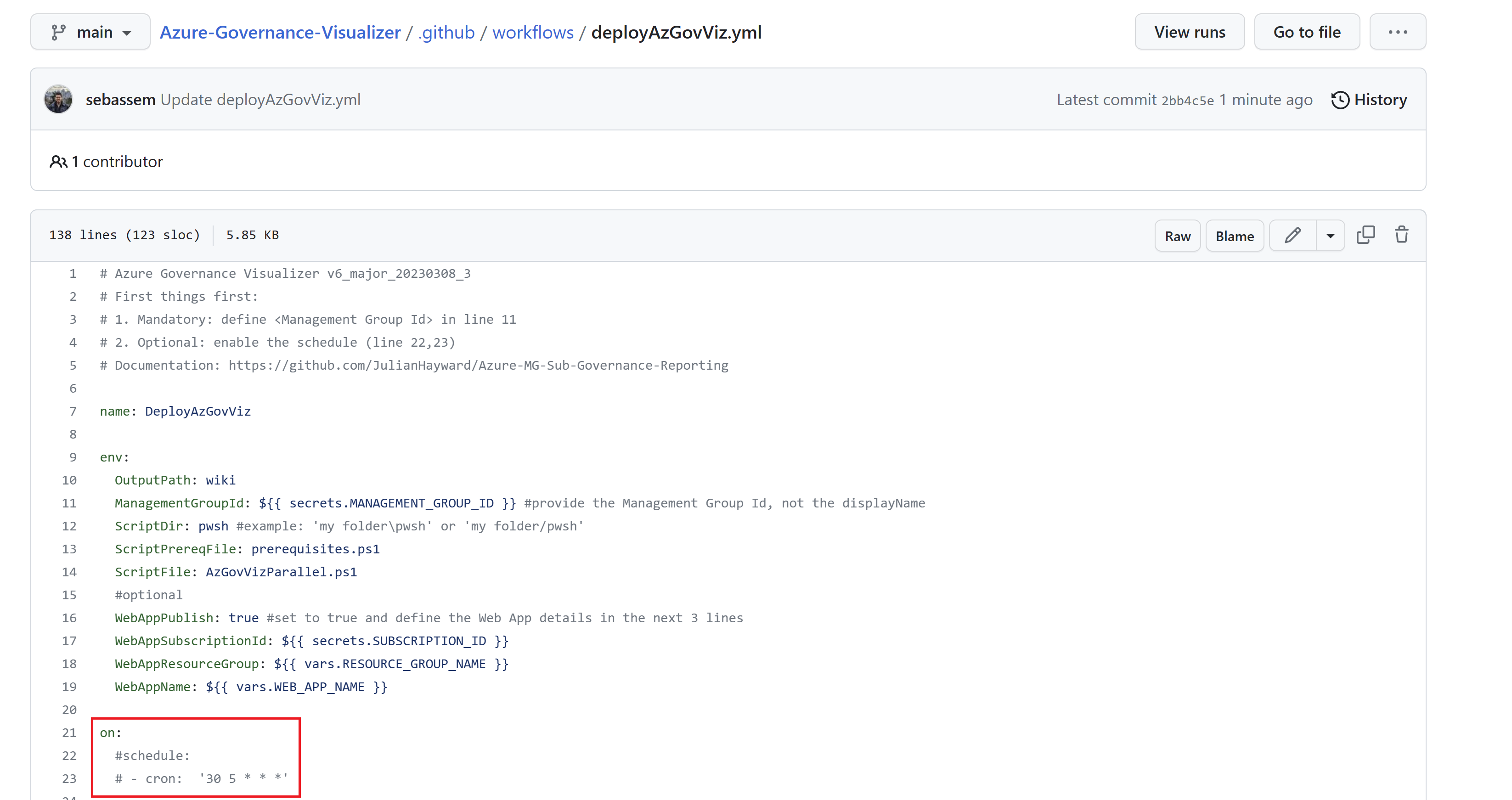Click the Edit file pencil icon
This screenshot has height=800, width=1512.
(x=1293, y=235)
